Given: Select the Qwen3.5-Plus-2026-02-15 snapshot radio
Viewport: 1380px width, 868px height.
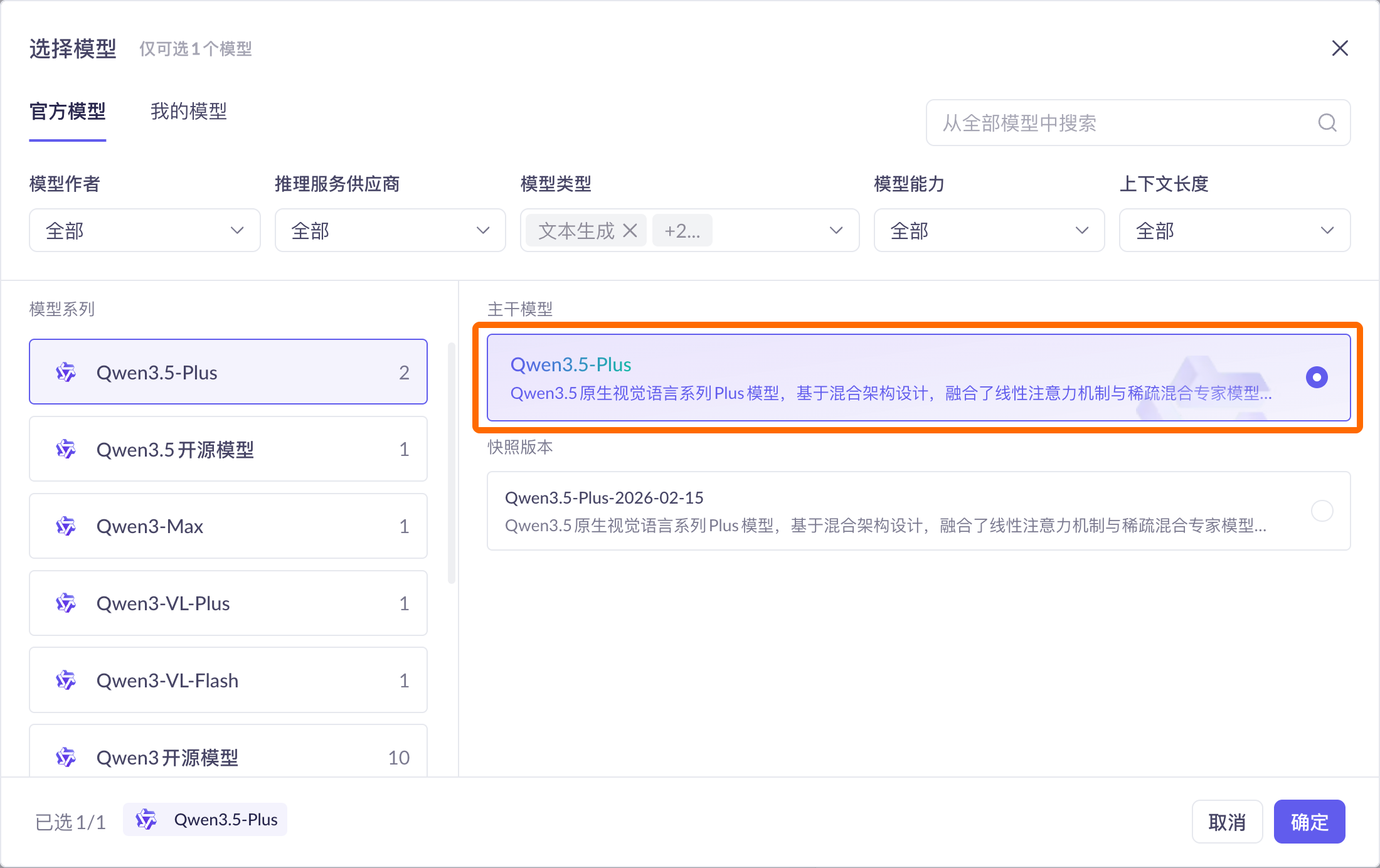Looking at the screenshot, I should pos(1322,511).
